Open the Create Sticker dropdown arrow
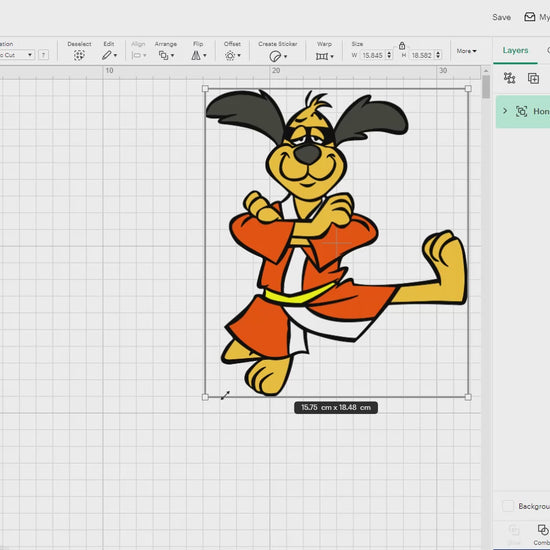 (x=286, y=56)
